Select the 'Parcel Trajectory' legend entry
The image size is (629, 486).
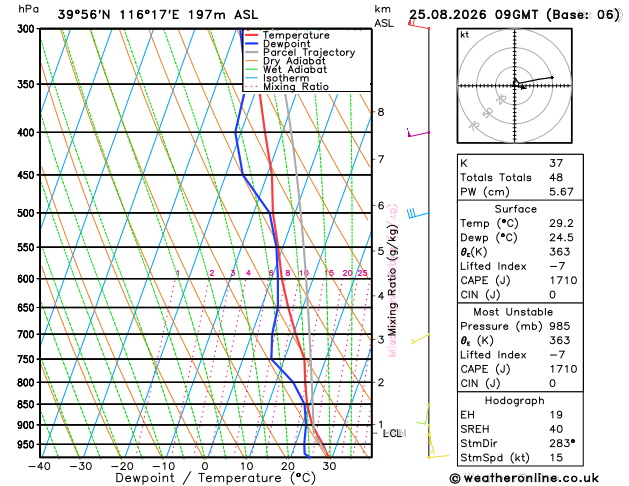[309, 53]
